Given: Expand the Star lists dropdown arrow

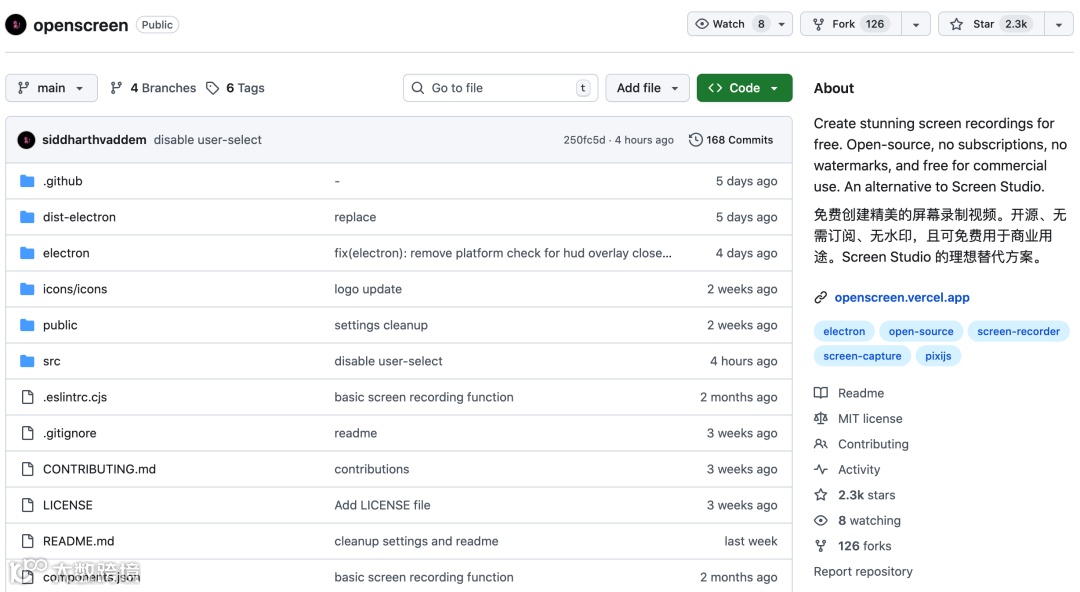Looking at the screenshot, I should click(x=1059, y=24).
